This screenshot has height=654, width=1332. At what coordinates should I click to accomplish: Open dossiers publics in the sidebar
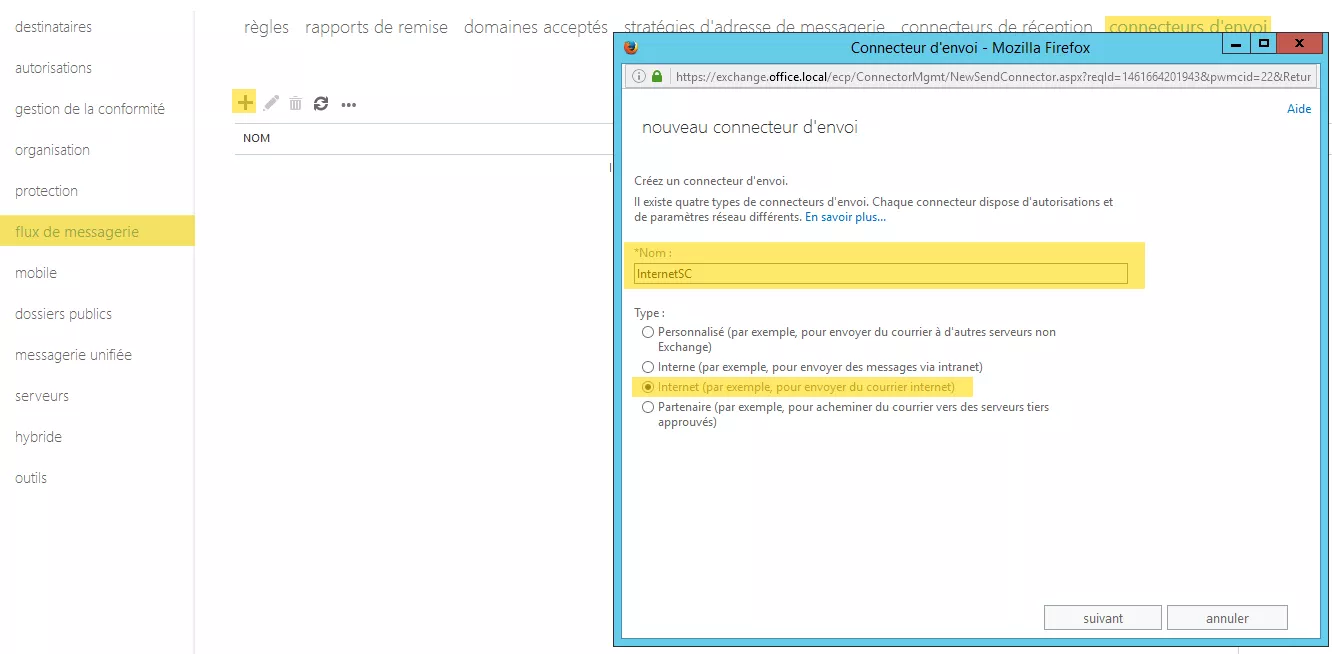coord(63,314)
